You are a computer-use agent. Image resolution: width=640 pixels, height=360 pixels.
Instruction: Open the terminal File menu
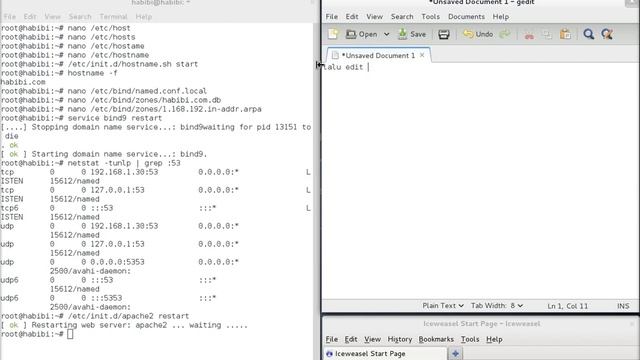(9, 17)
